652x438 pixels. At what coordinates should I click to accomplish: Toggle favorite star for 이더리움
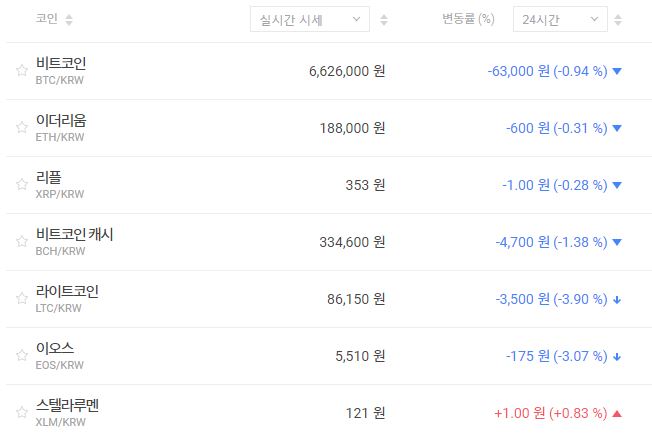click(x=21, y=128)
